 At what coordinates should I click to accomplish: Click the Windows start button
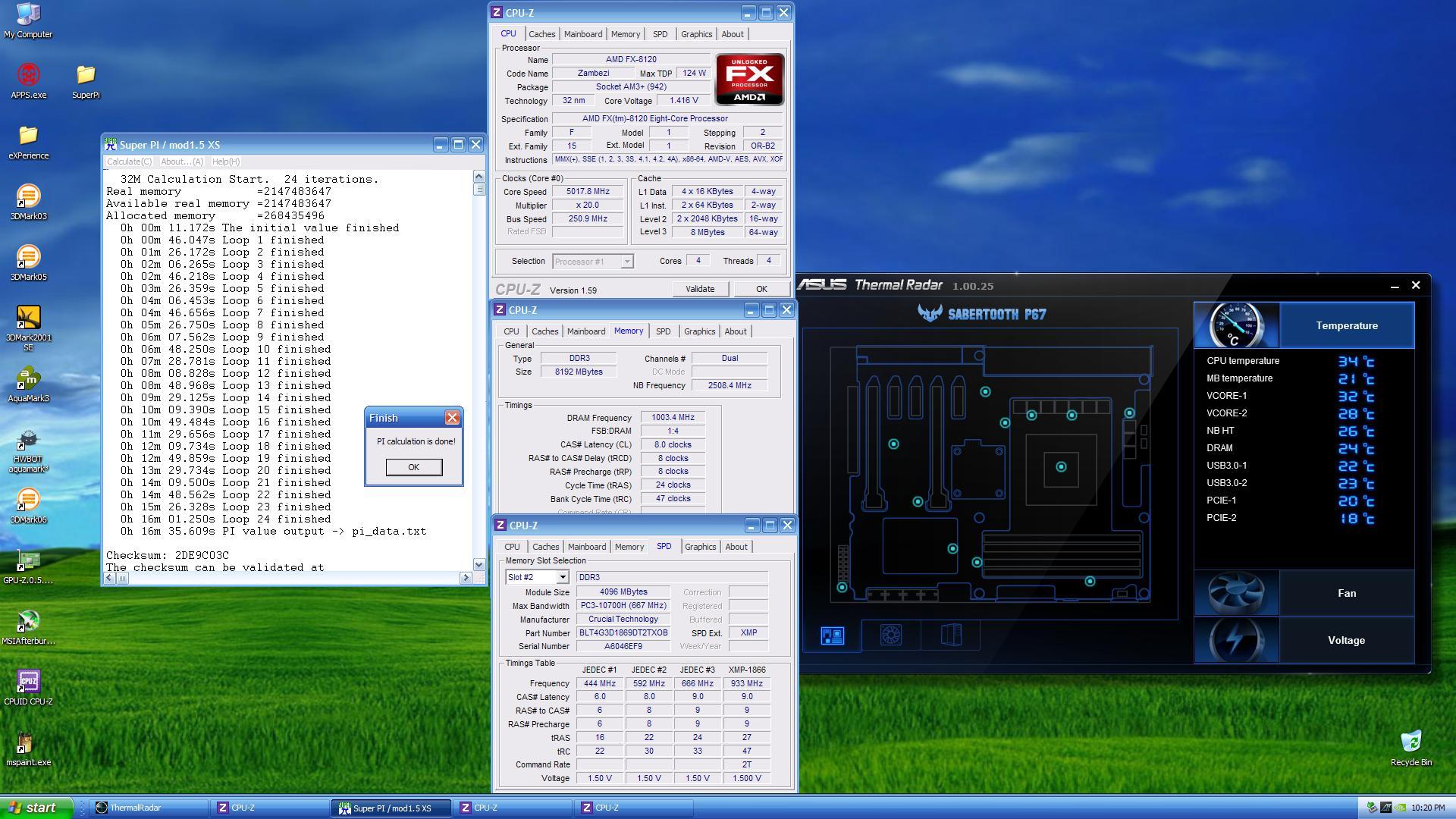click(x=36, y=808)
